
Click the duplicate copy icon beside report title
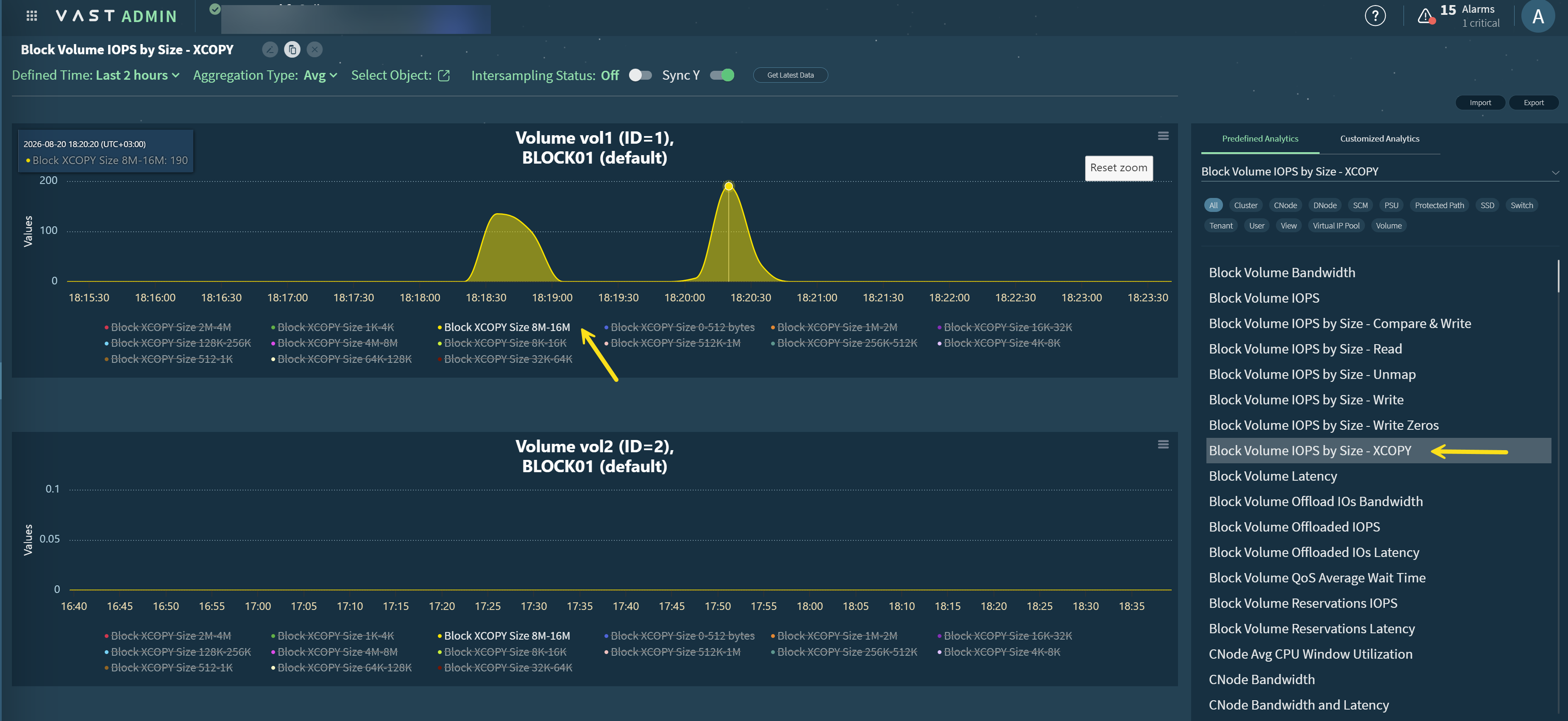292,49
